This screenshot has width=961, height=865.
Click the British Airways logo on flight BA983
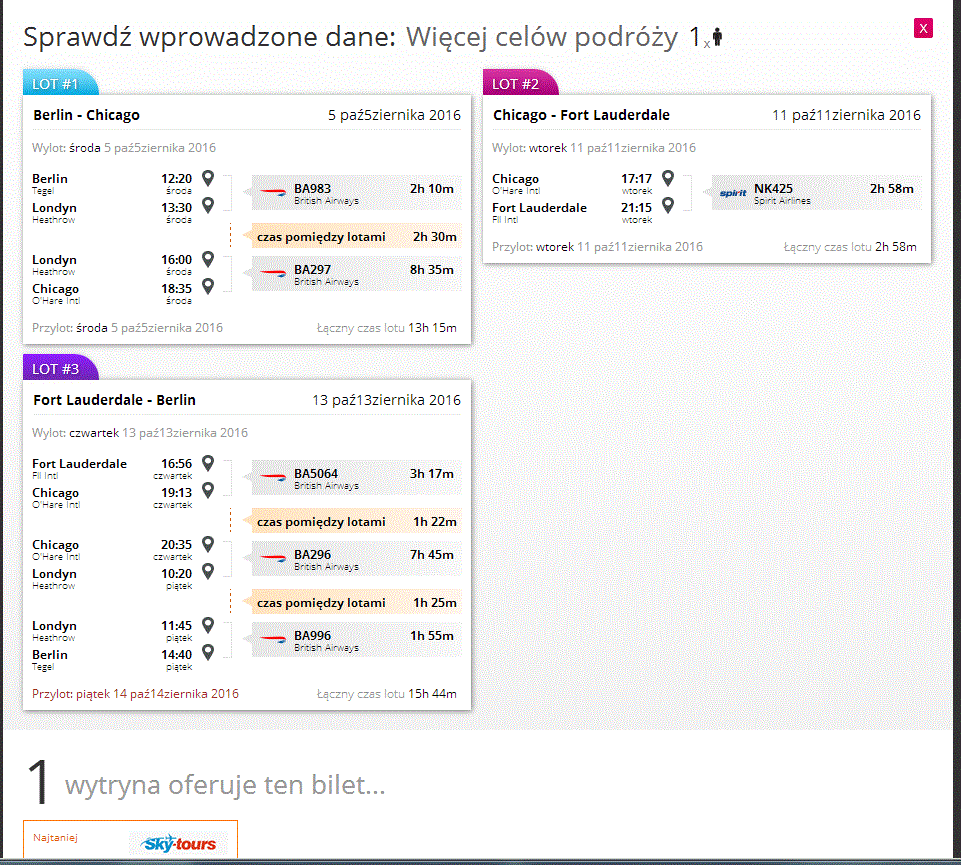[x=273, y=192]
